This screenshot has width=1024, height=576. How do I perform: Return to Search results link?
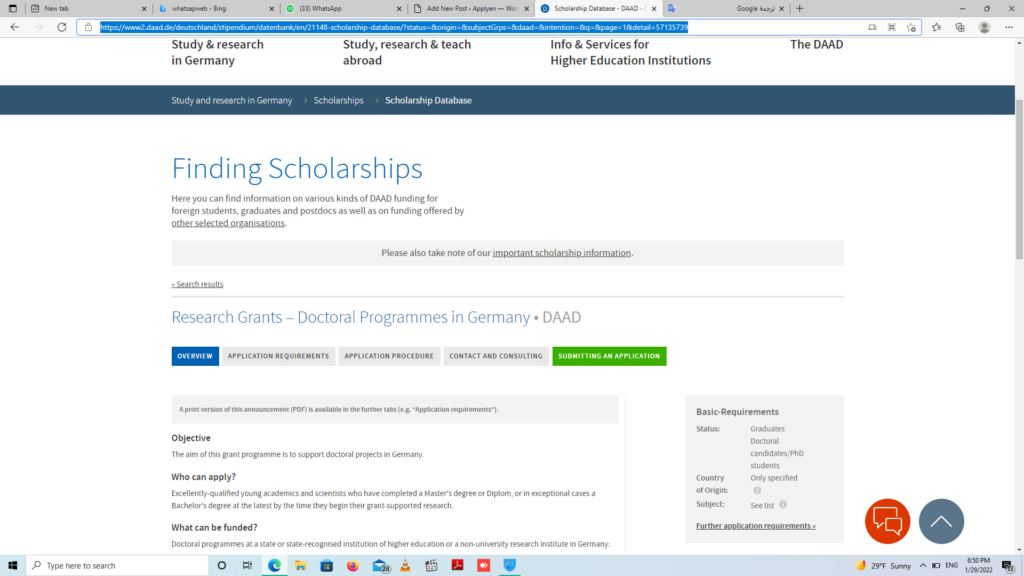[x=197, y=284]
